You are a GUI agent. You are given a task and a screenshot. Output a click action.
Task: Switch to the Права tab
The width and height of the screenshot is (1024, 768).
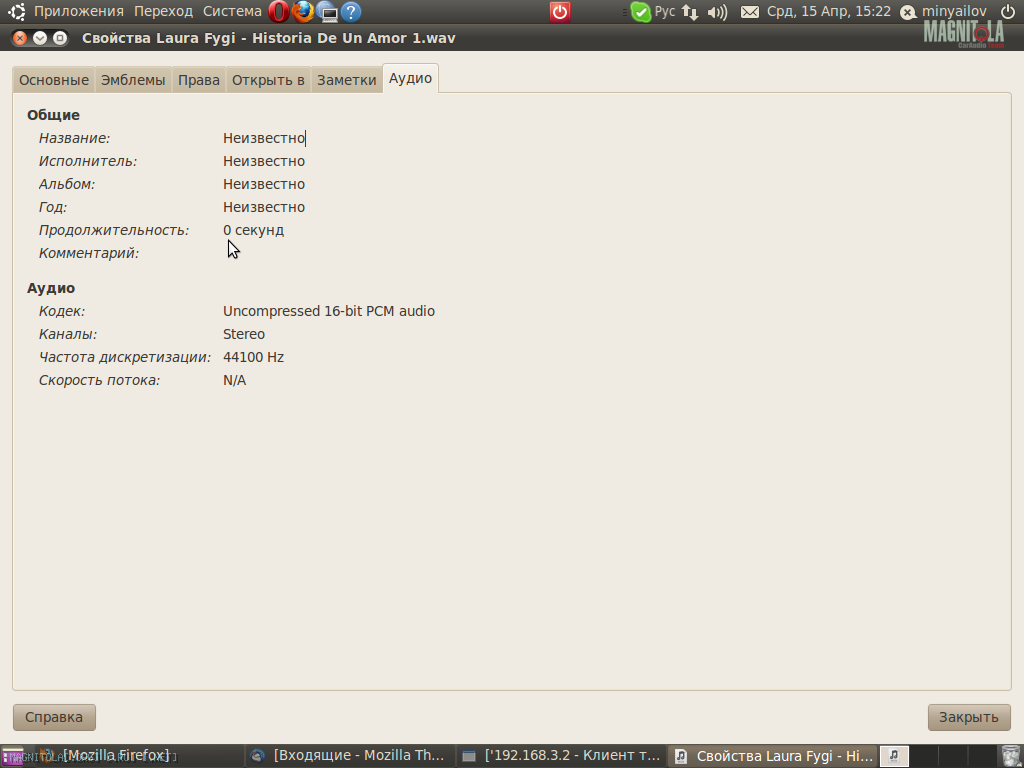(199, 80)
